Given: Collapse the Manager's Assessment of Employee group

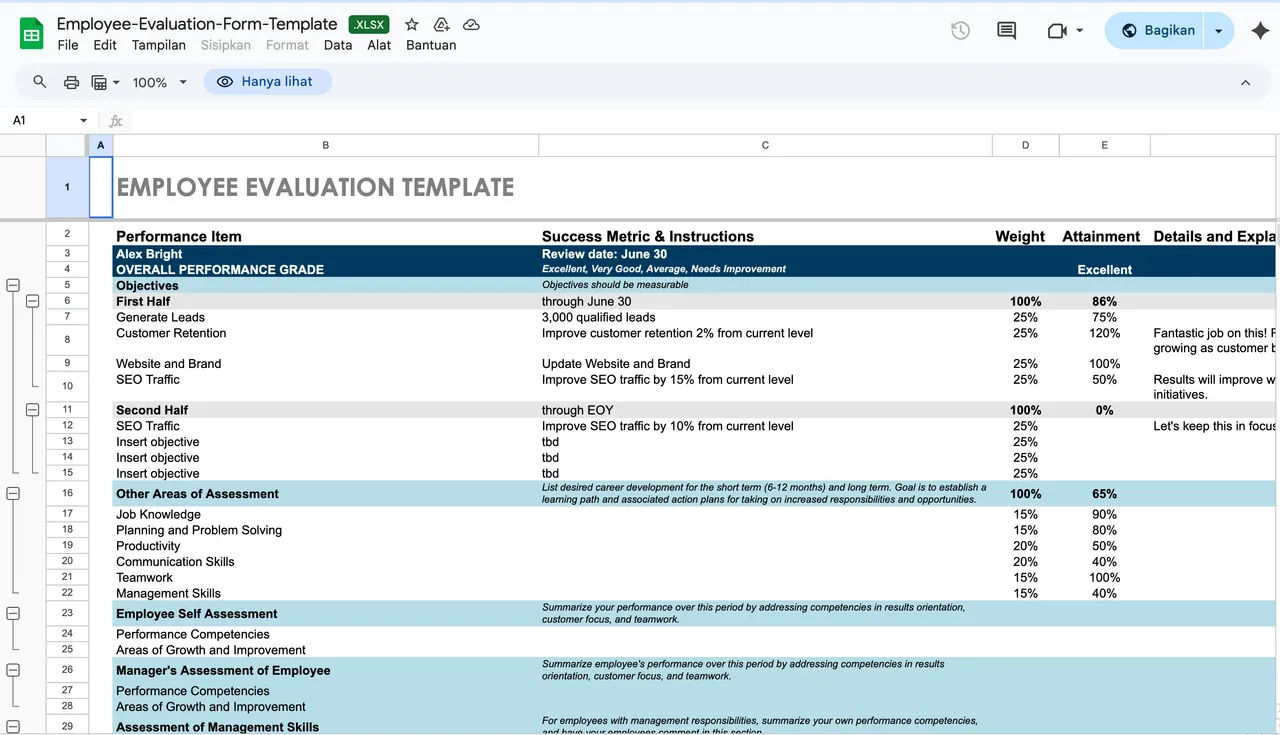Looking at the screenshot, I should pos(13,670).
